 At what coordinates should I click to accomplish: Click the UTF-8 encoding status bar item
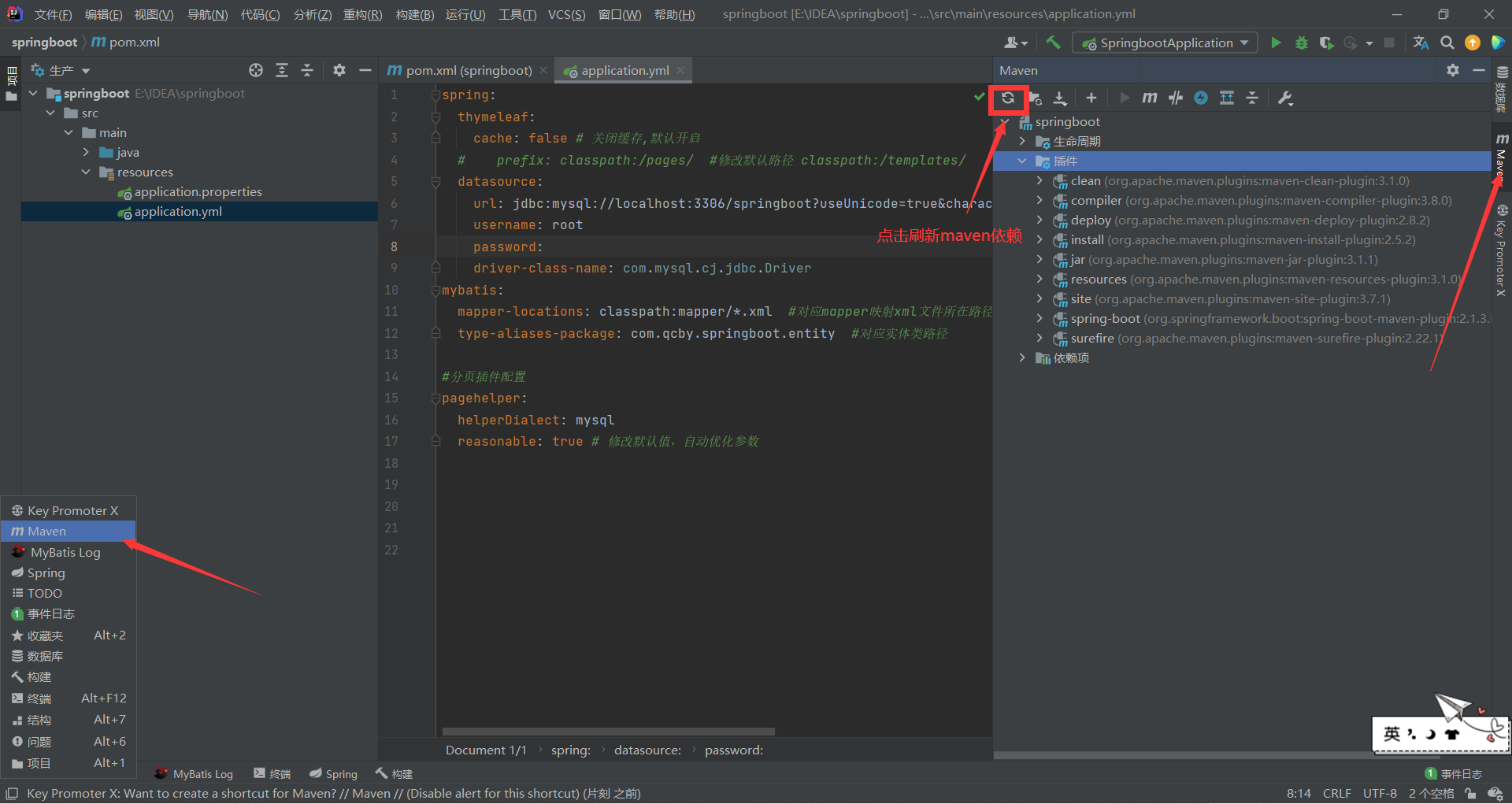[x=1380, y=793]
